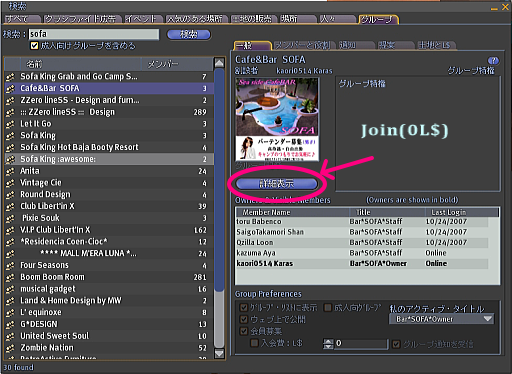Switch to the すべて search tab
The height and width of the screenshot is (374, 512).
click(x=22, y=19)
